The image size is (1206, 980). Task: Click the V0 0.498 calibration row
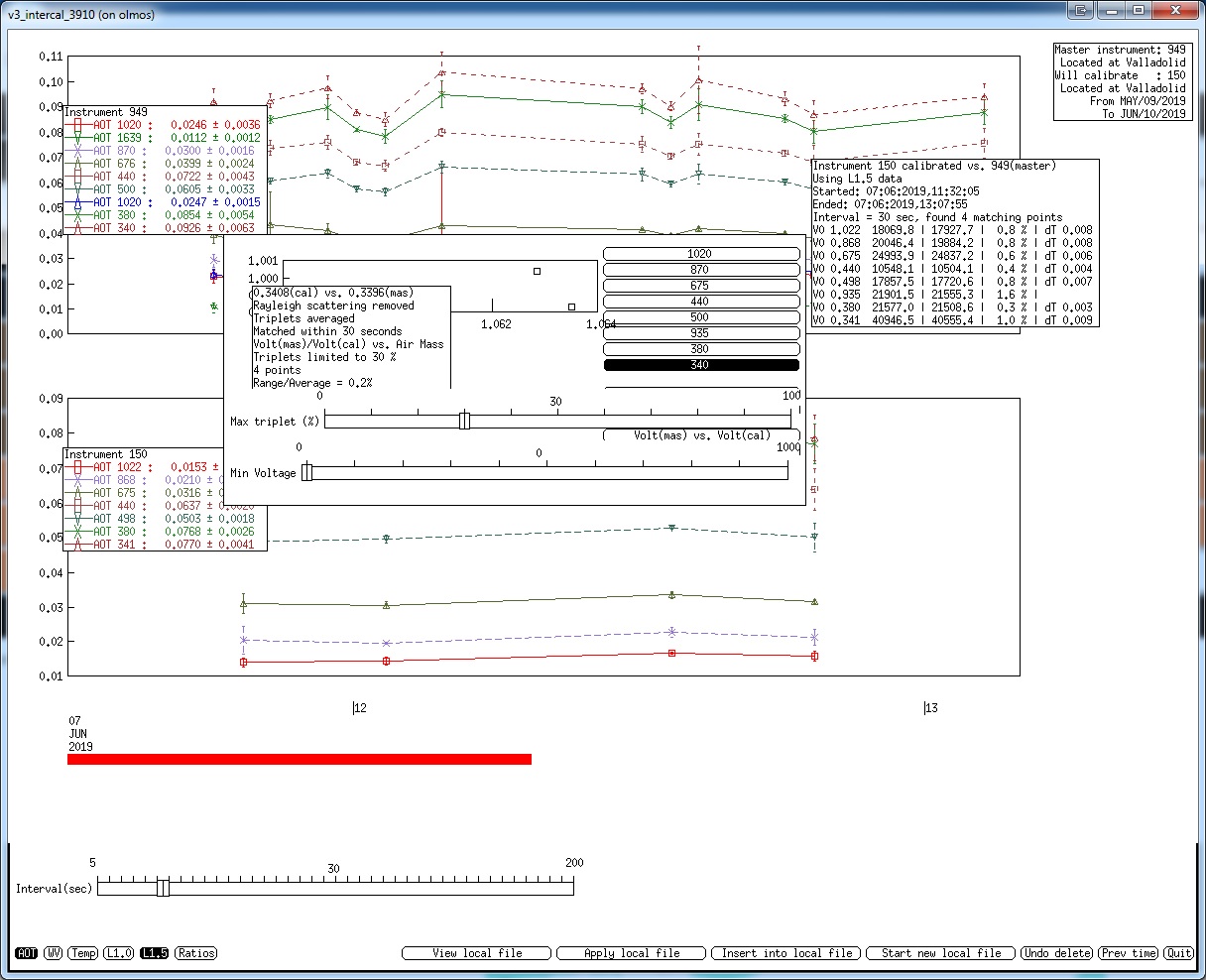(x=952, y=282)
